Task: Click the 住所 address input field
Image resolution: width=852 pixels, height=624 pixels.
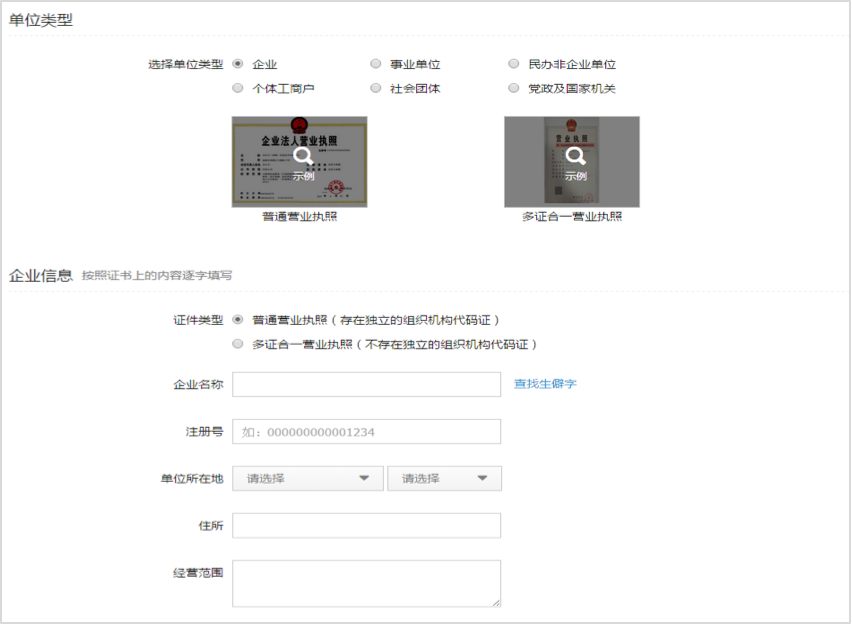Action: click(x=366, y=526)
